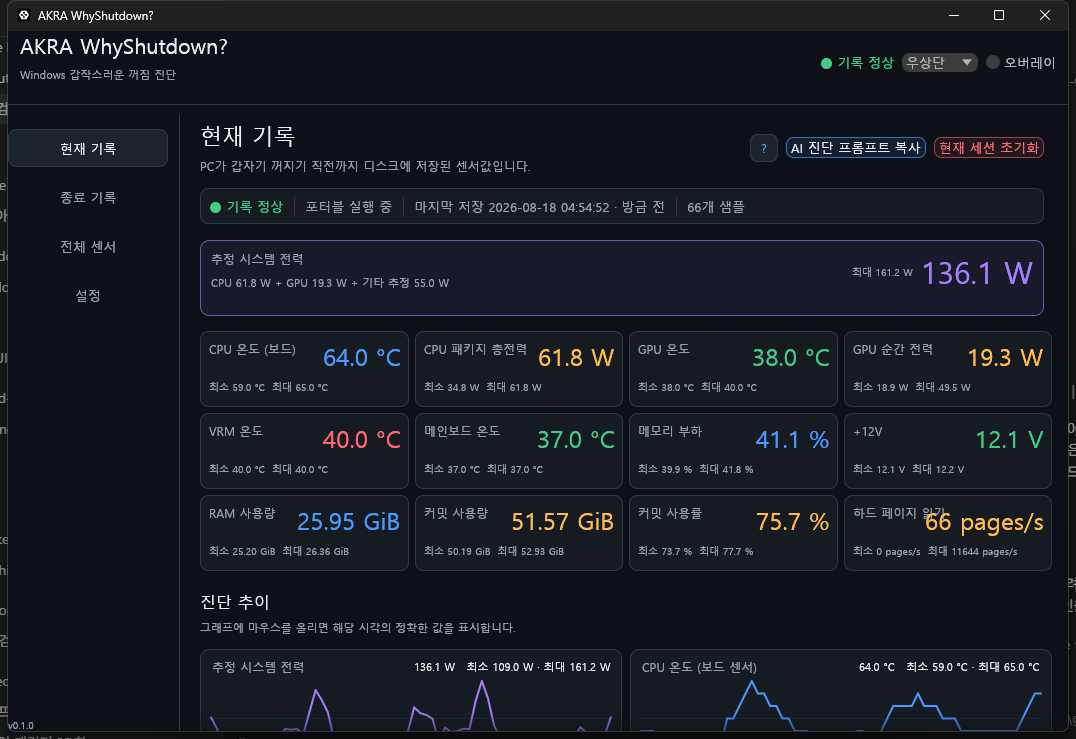The height and width of the screenshot is (739, 1076).
Task: Click the 커밋 사용률 75.7 % value
Action: pos(793,522)
